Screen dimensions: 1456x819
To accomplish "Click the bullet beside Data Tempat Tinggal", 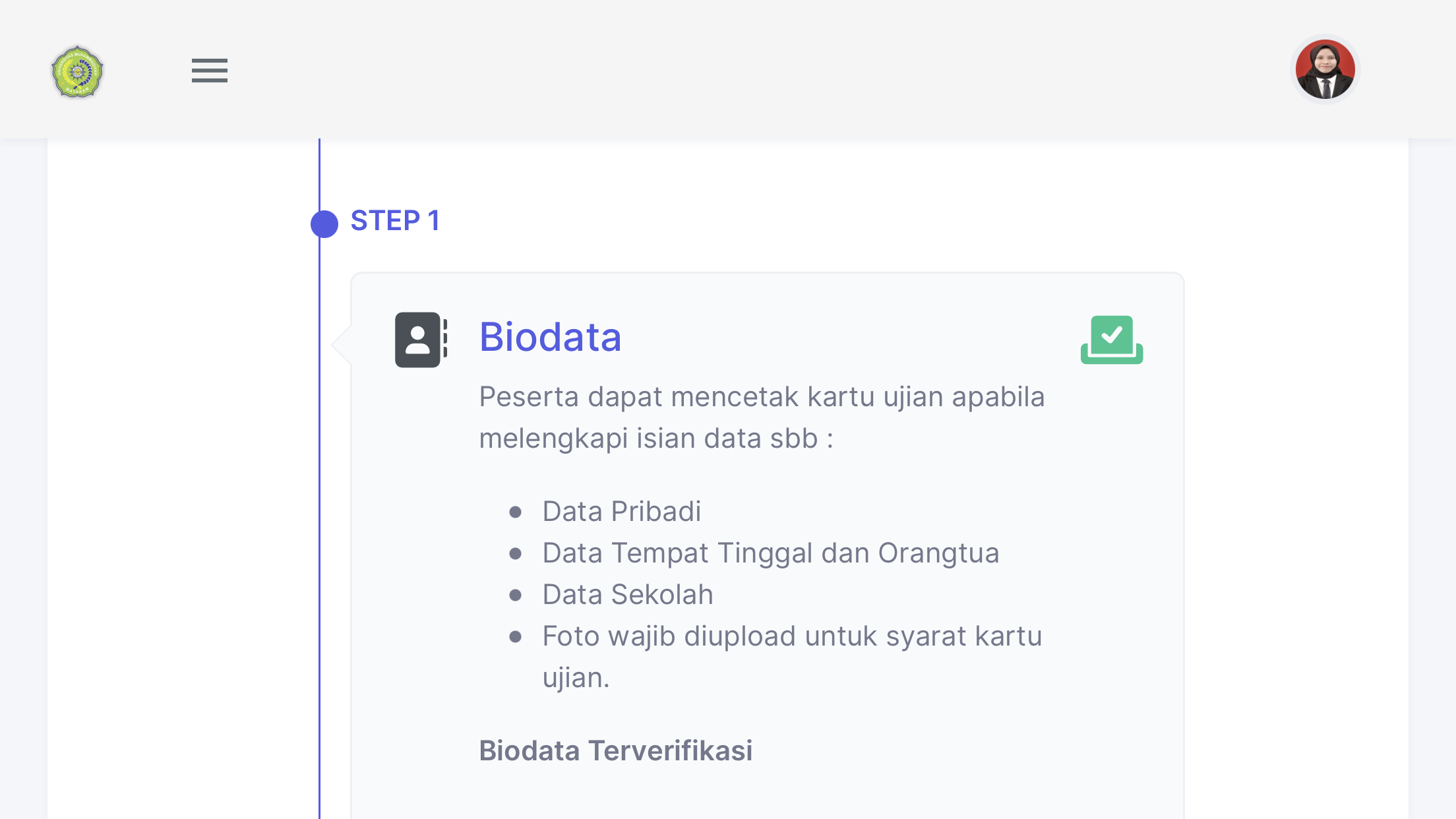I will pos(516,554).
